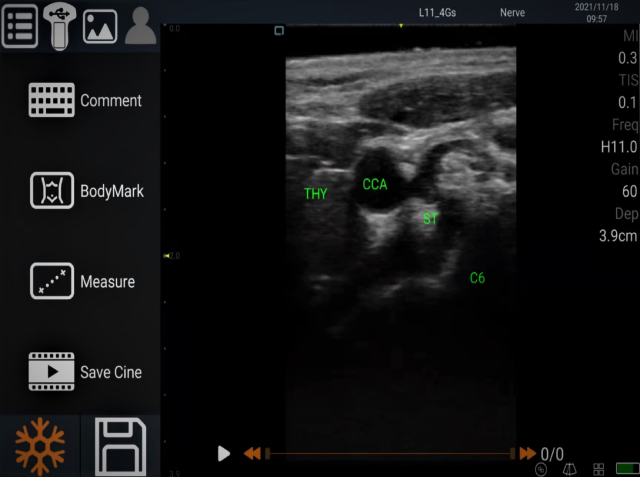
Task: Open the Measure tool
Action: (52, 282)
